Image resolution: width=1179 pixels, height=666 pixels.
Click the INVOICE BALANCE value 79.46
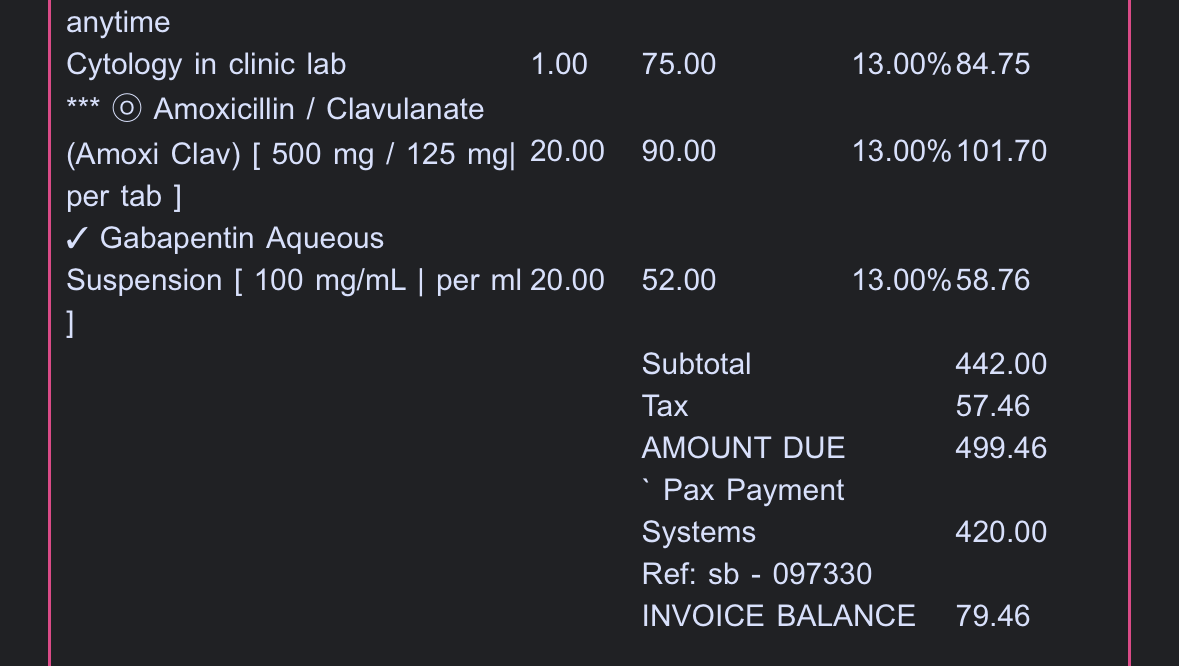click(x=992, y=616)
